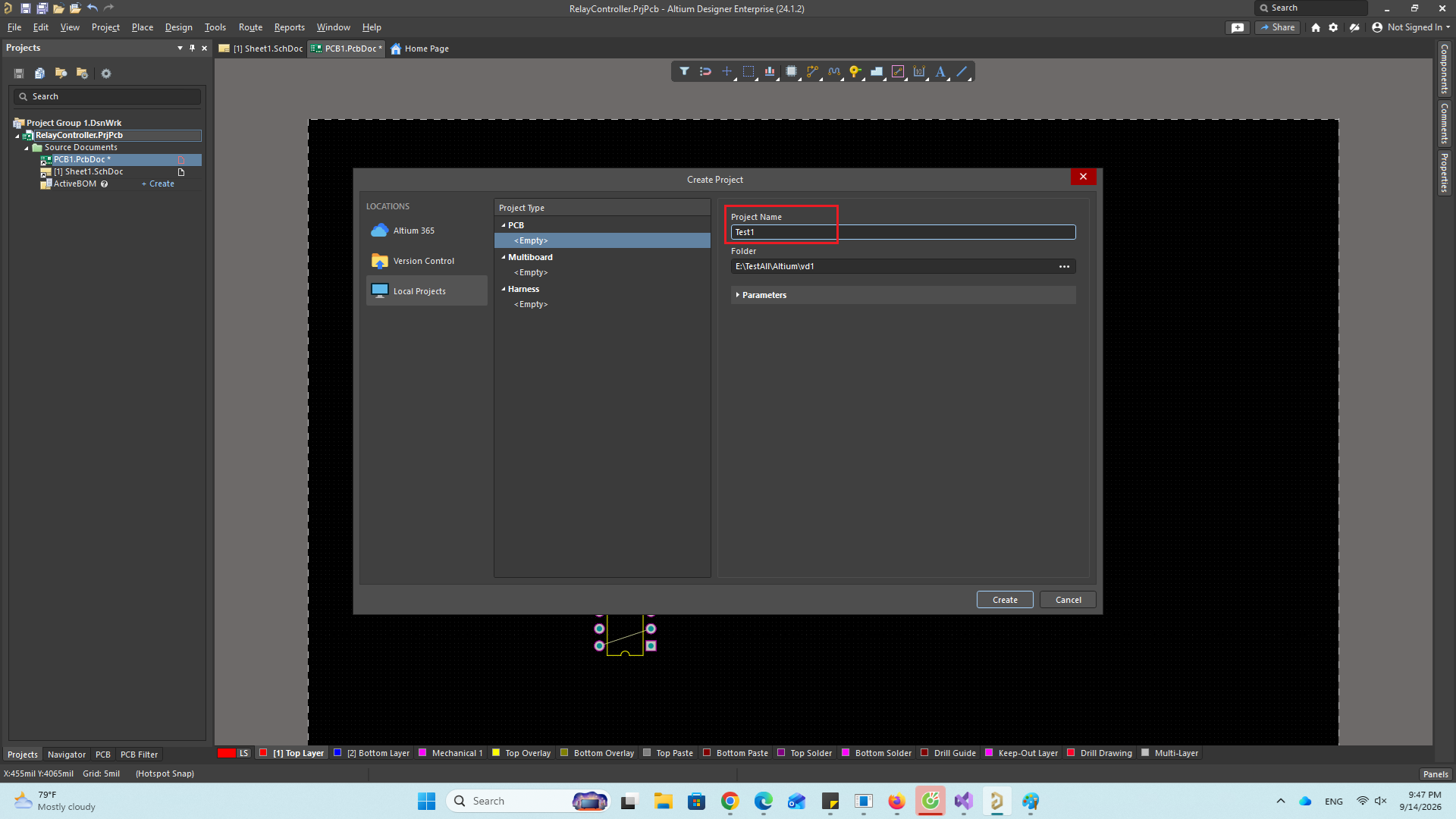1456x819 pixels.
Task: Browse folder with ellipsis button
Action: click(1064, 266)
